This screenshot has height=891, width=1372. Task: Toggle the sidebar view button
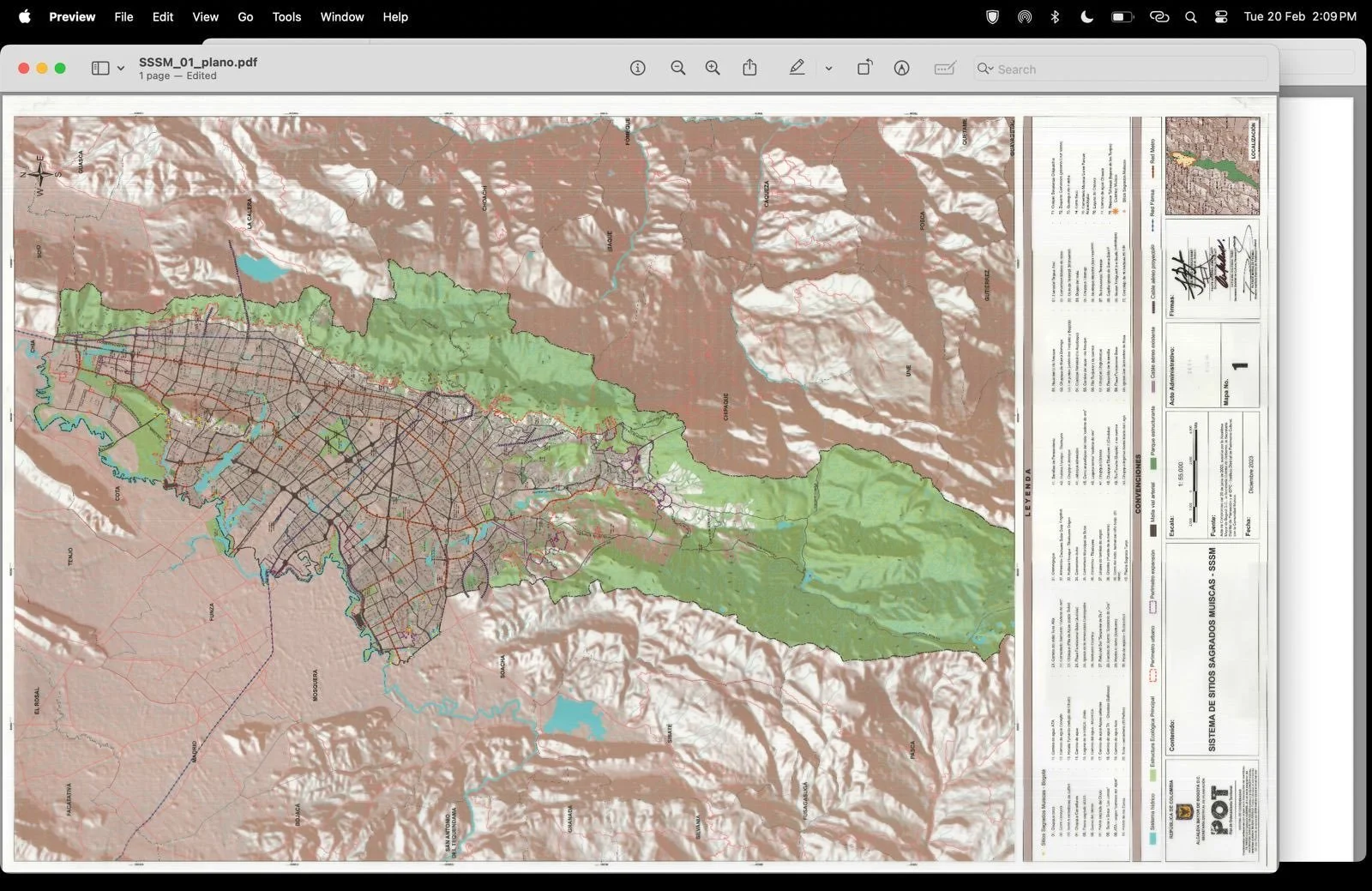tap(100, 68)
